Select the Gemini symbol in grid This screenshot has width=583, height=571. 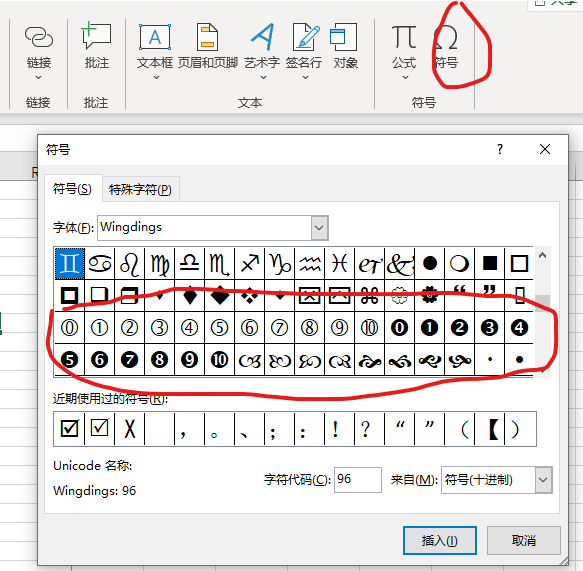[70, 264]
